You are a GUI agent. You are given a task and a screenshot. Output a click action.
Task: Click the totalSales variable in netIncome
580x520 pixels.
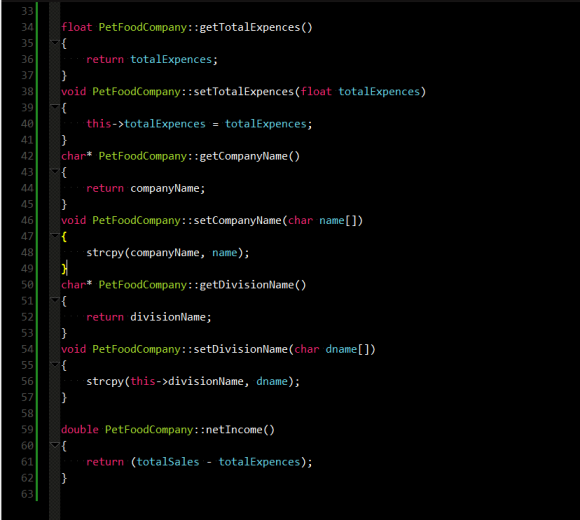click(168, 462)
